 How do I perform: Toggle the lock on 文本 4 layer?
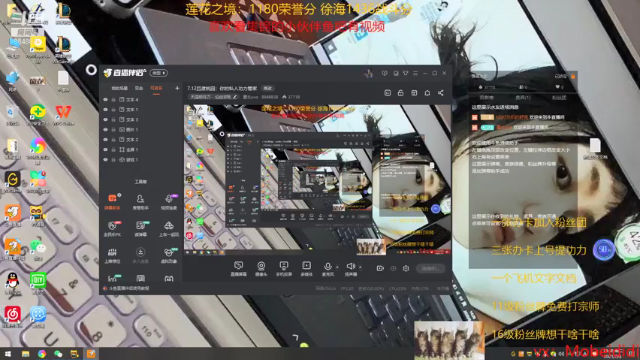[113, 100]
